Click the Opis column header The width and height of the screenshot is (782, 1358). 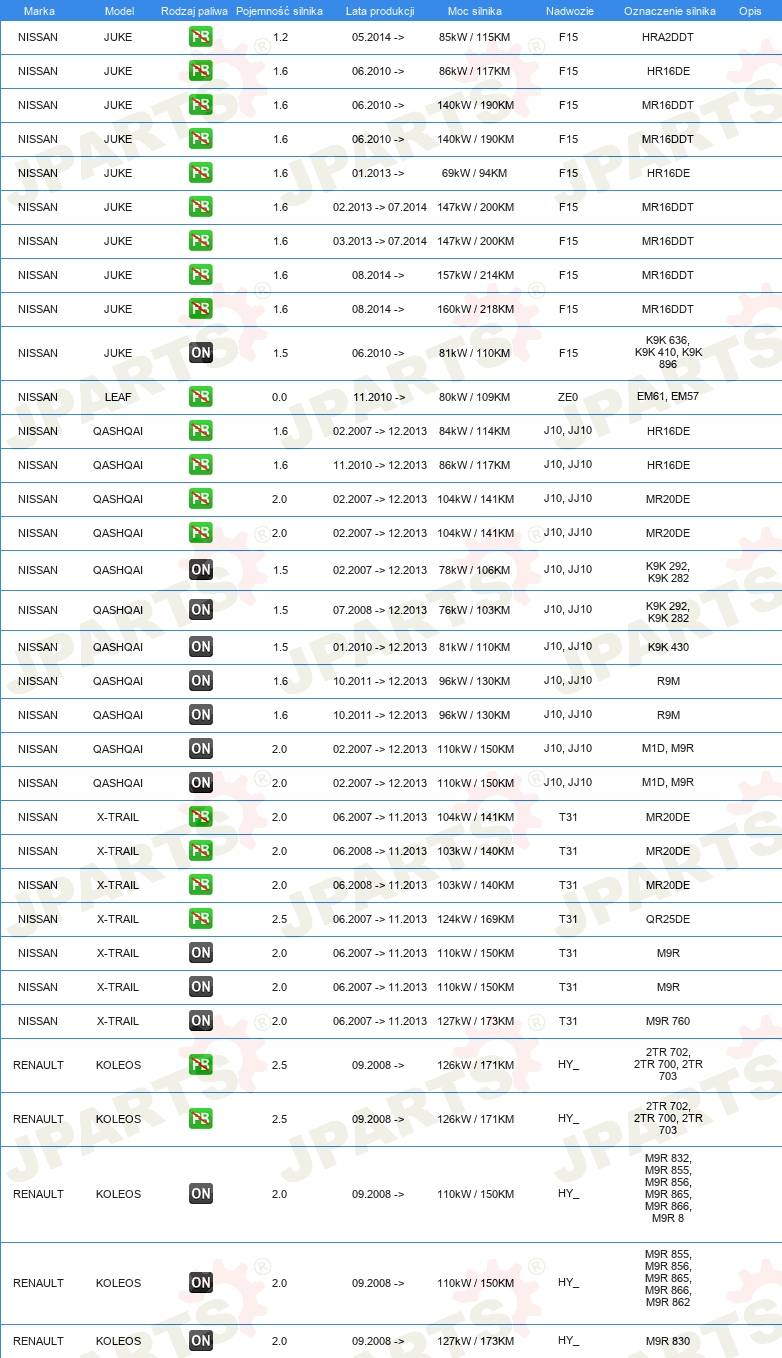pos(750,11)
